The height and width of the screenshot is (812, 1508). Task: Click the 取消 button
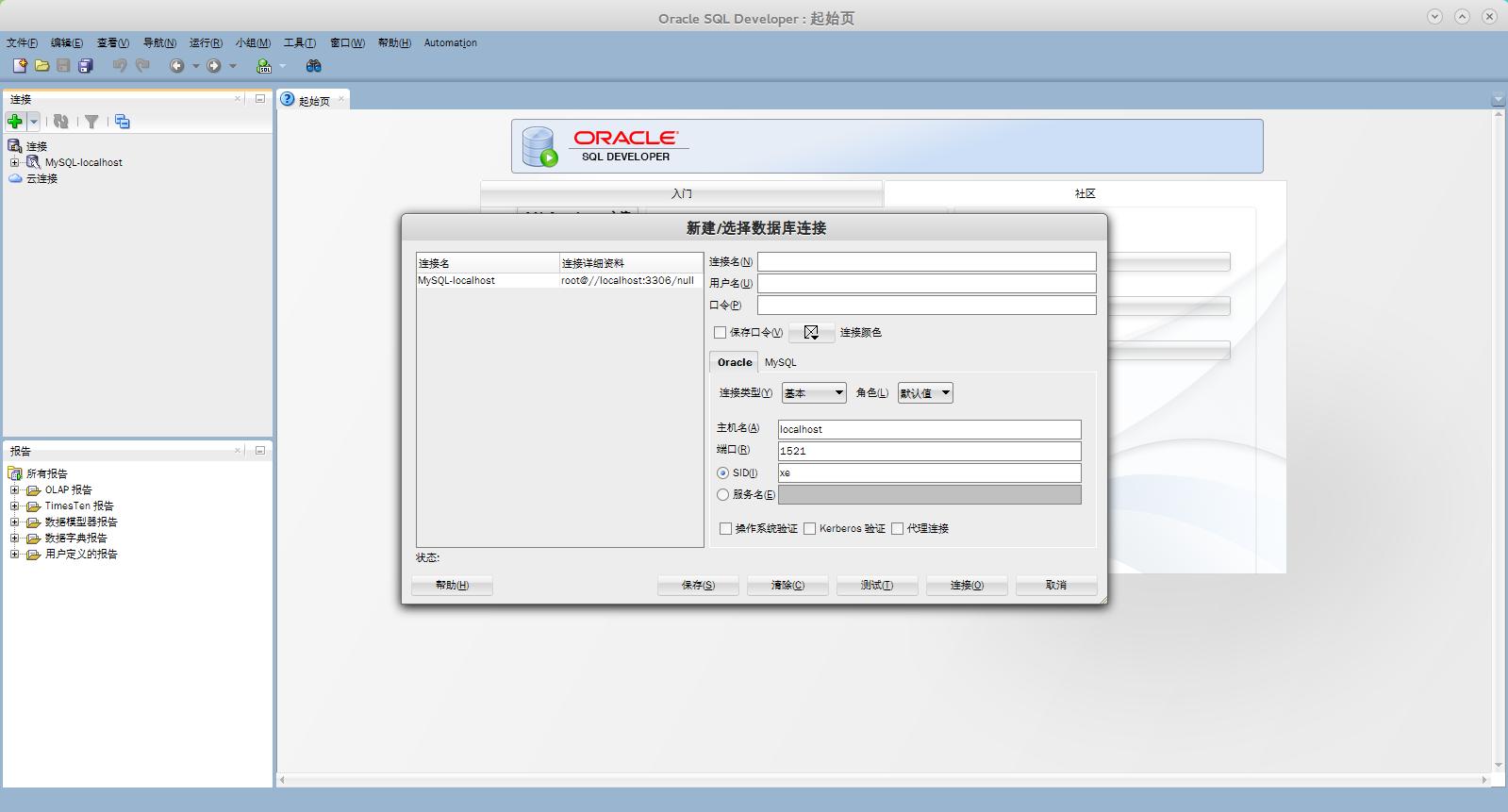click(x=1056, y=585)
